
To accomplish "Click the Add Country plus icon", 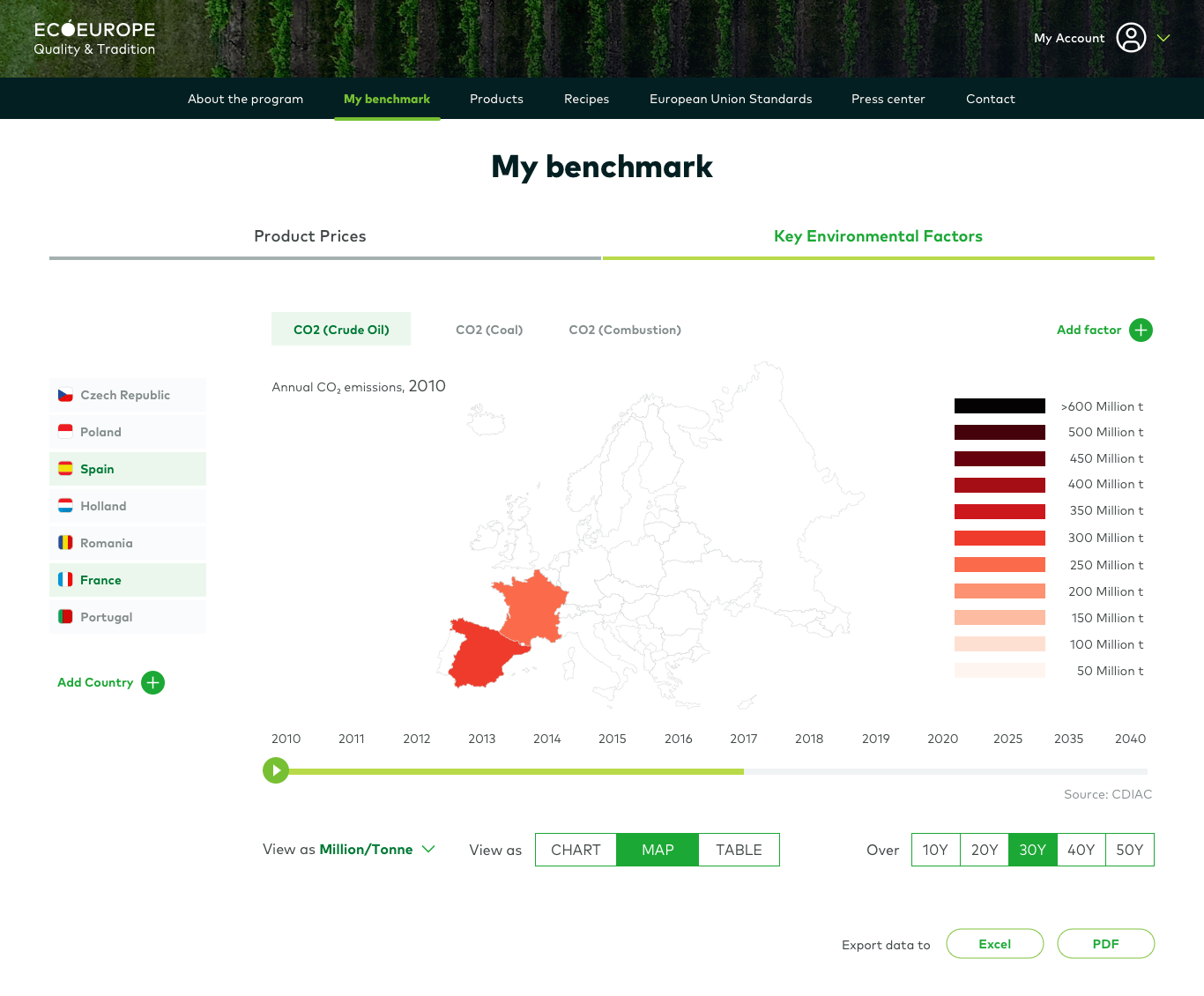I will coord(152,682).
